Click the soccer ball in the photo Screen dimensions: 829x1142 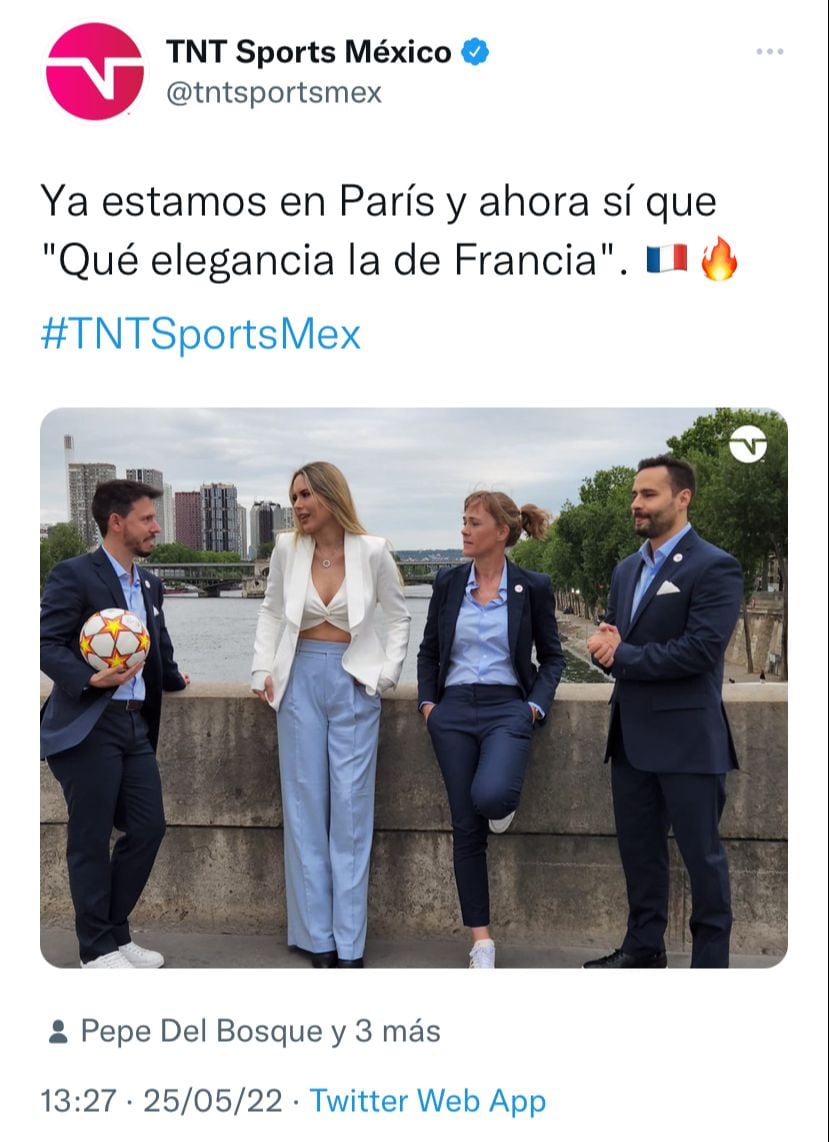(114, 640)
